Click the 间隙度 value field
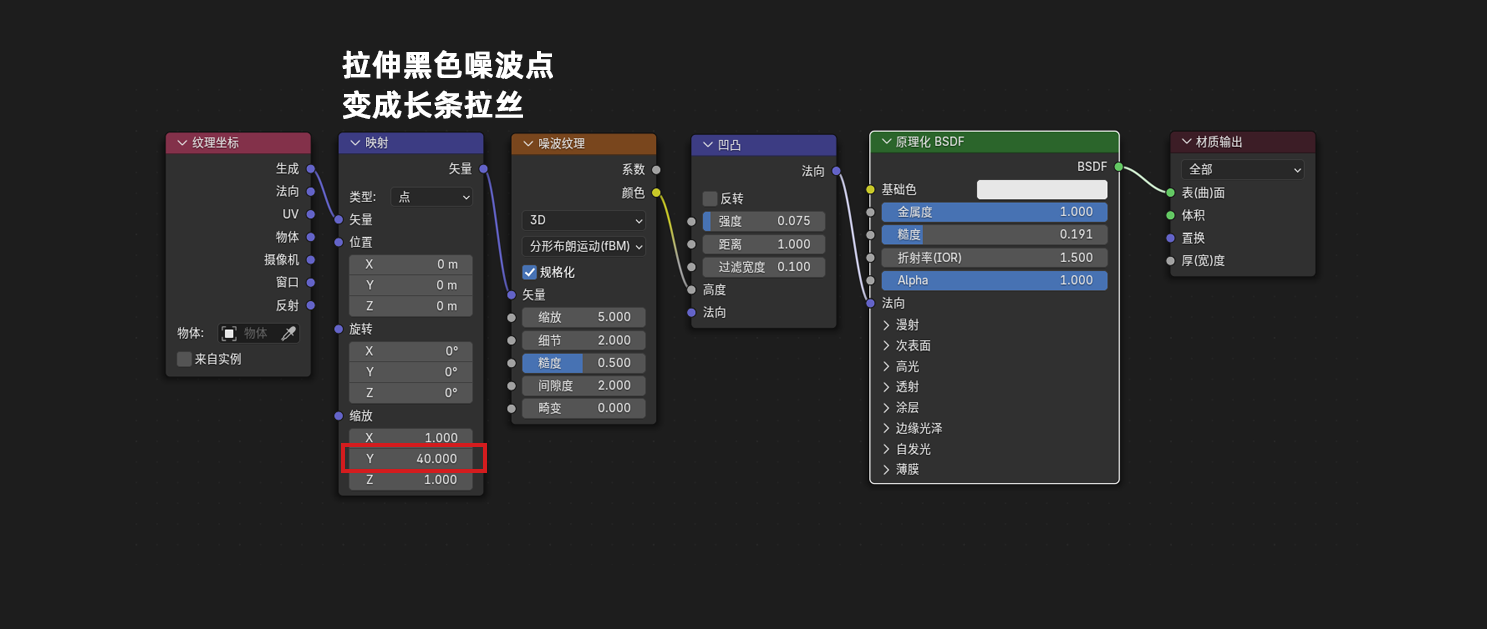This screenshot has height=629, width=1487. (584, 385)
